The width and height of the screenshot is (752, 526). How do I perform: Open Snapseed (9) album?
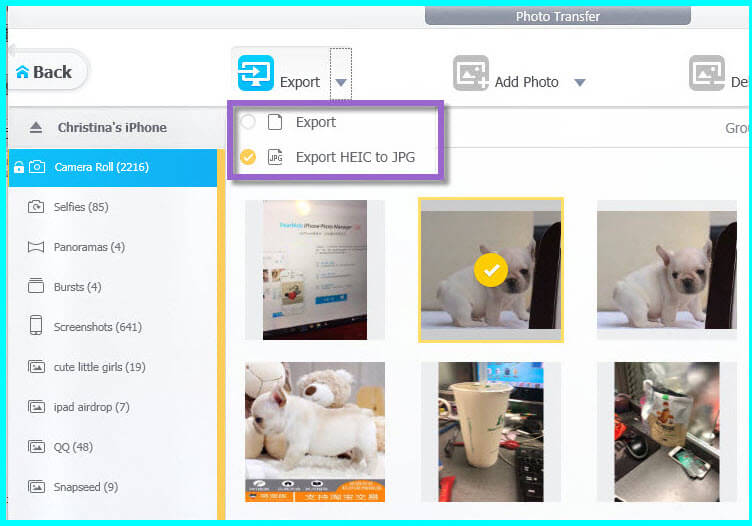point(113,487)
